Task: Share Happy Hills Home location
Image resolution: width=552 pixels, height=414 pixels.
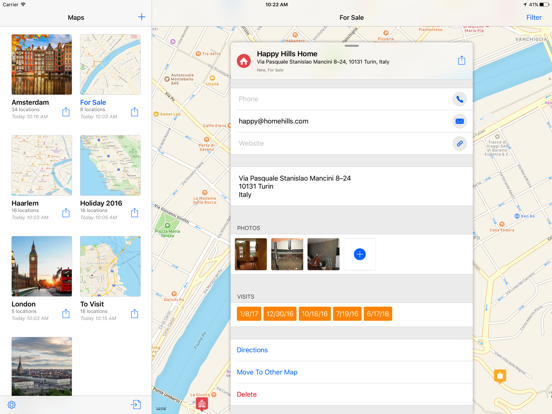Action: pyautogui.click(x=462, y=60)
